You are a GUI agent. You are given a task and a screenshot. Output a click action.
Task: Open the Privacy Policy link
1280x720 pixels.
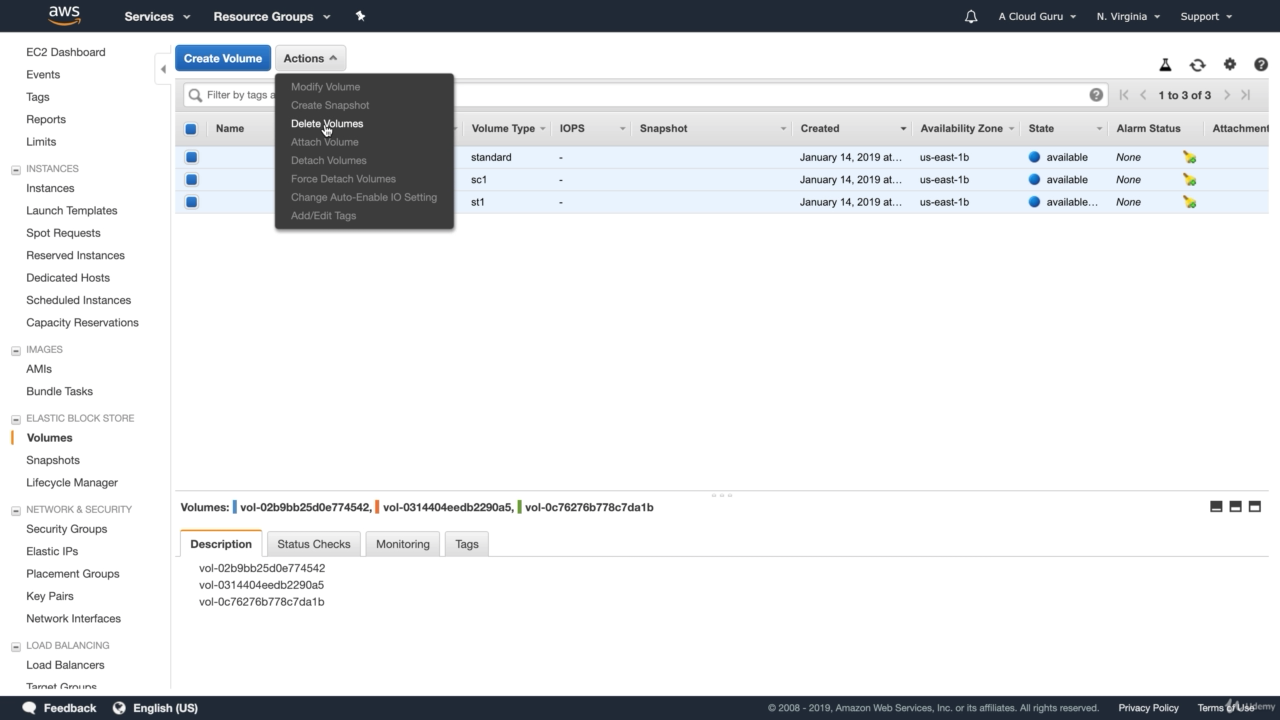1148,707
